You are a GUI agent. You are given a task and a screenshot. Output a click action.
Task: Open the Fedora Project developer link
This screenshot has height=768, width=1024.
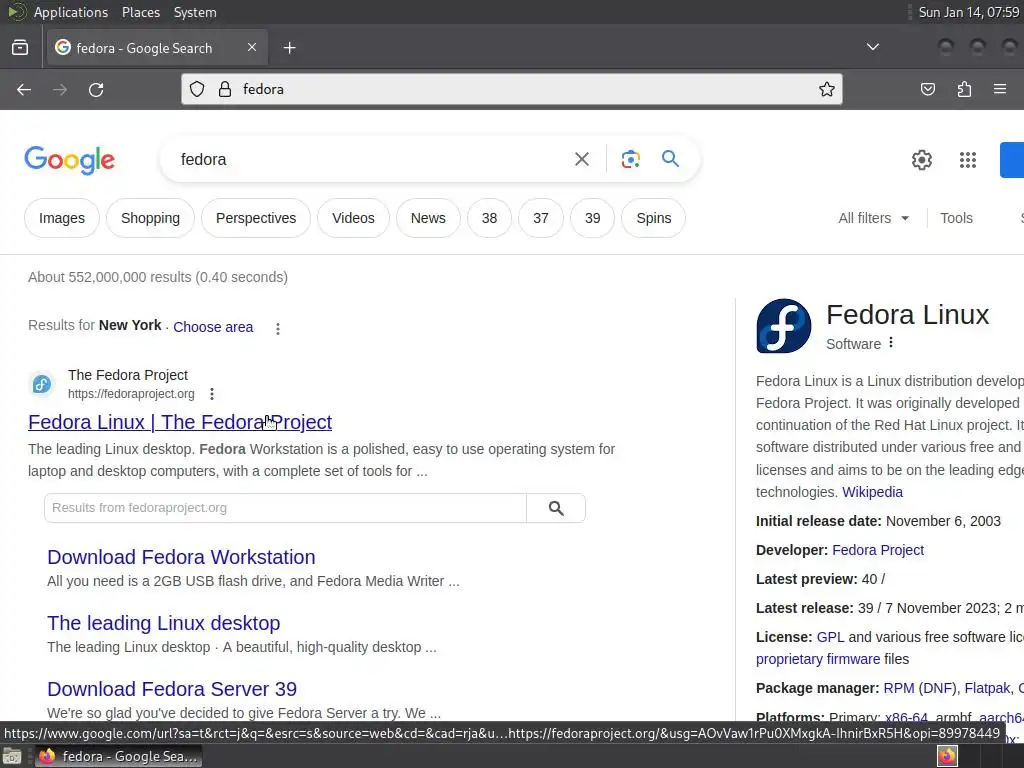point(878,550)
